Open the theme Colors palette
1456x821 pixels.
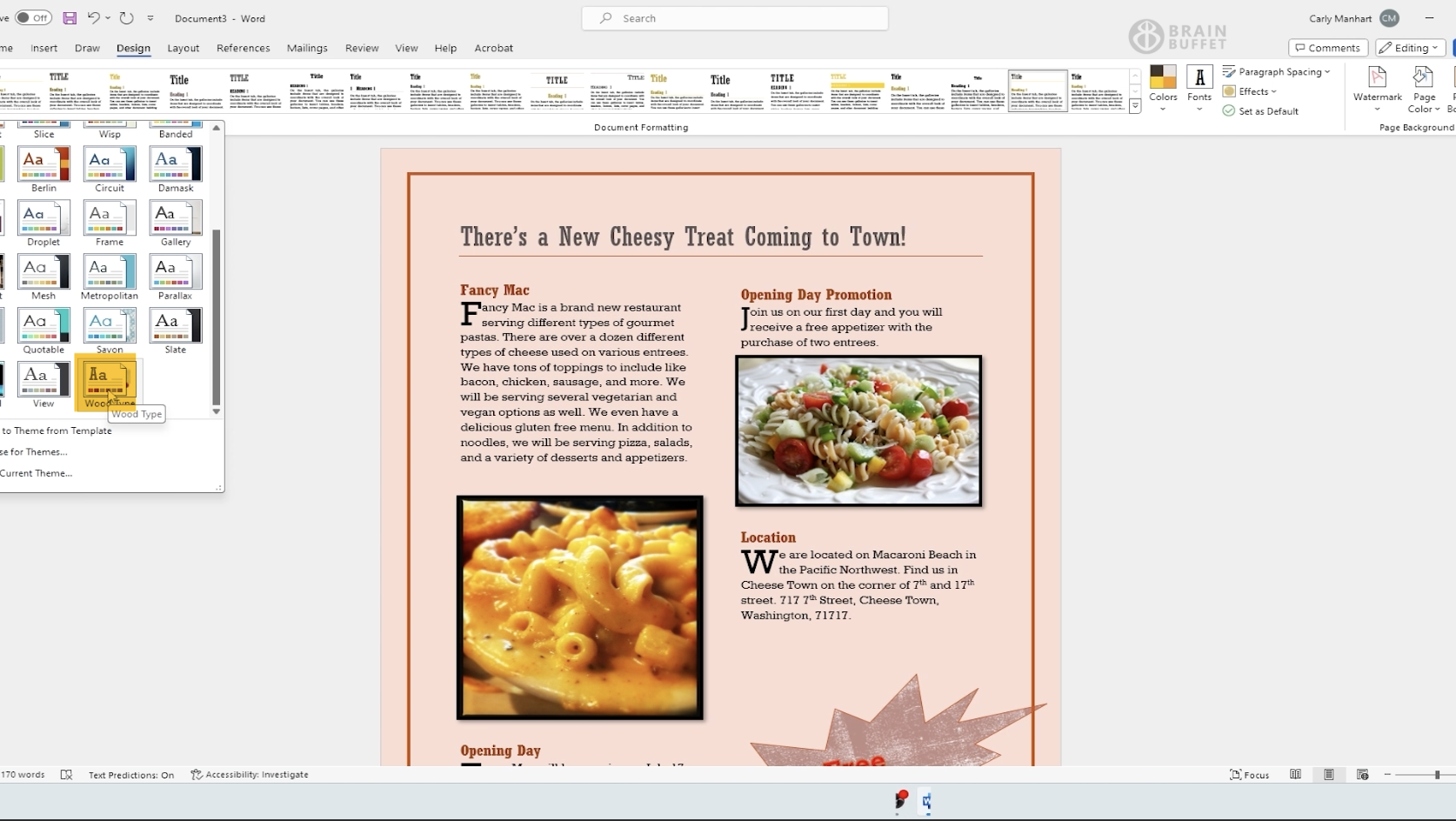[1163, 85]
